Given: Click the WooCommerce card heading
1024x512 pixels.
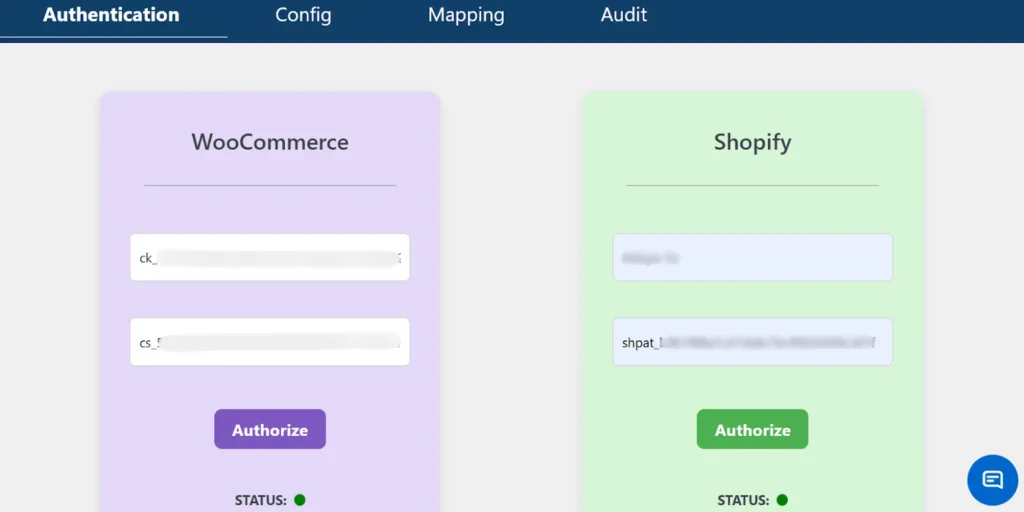Looking at the screenshot, I should coord(270,142).
